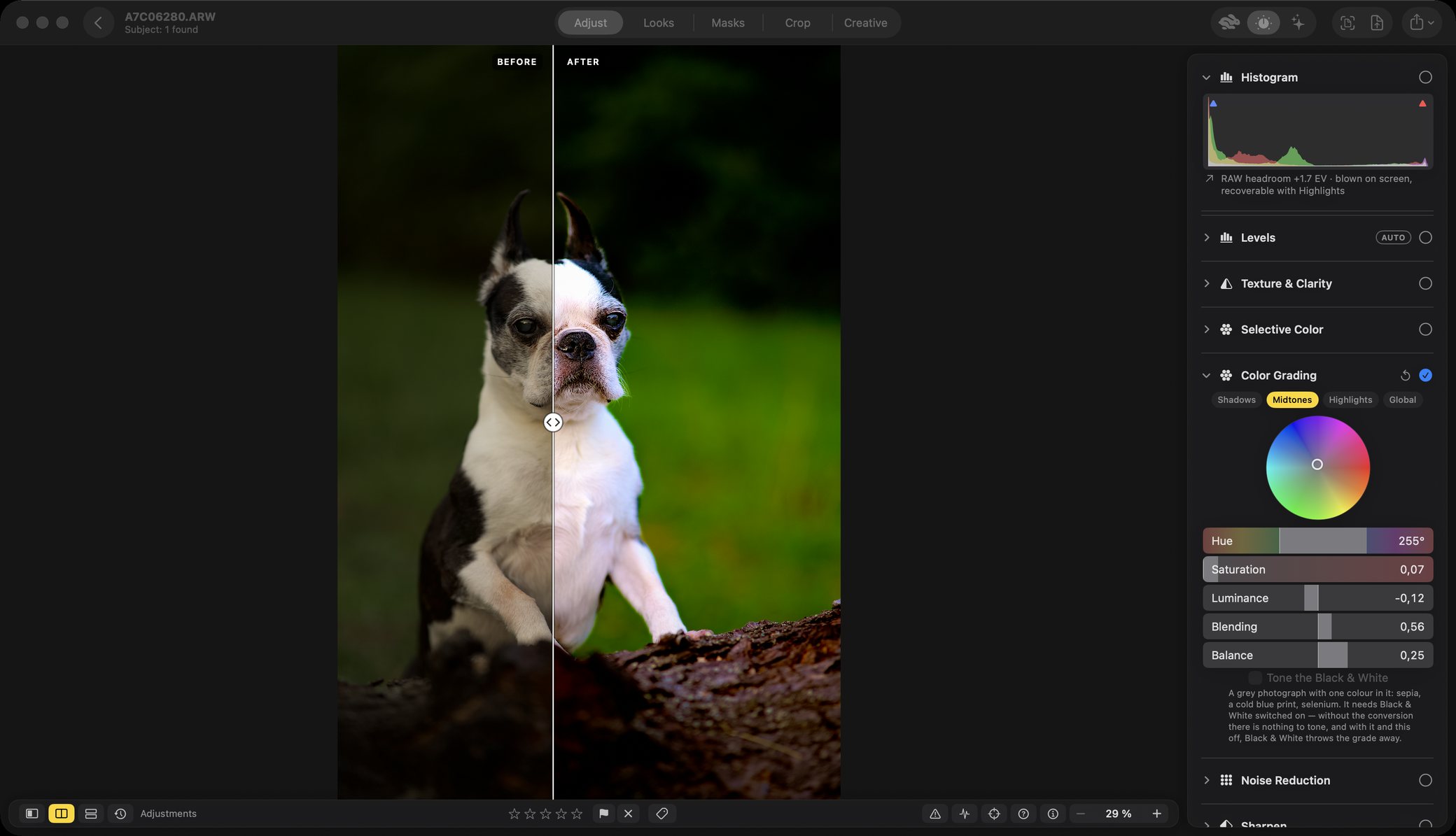Go back using the back arrow
The height and width of the screenshot is (836, 1456).
coord(98,23)
